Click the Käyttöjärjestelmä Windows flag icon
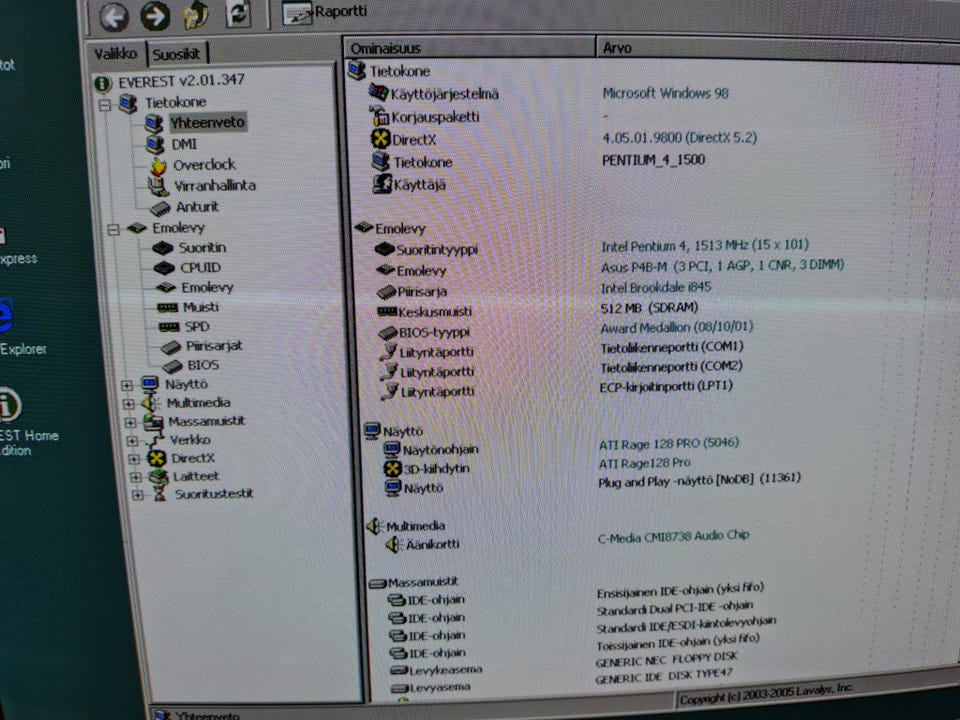960x720 pixels. click(378, 93)
